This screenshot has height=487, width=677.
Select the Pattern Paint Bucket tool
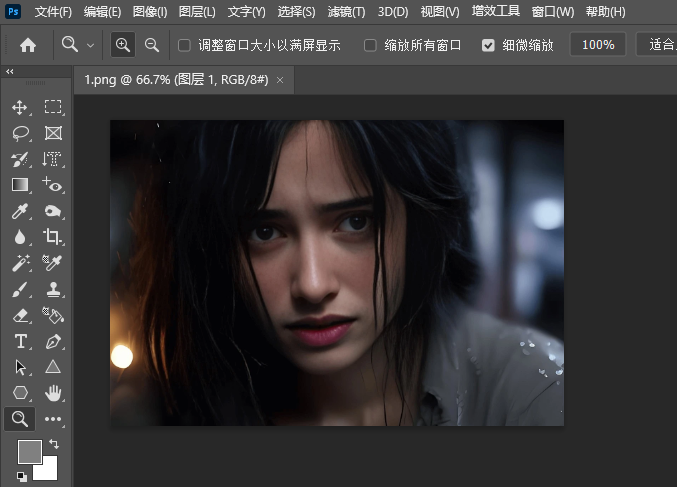point(53,316)
